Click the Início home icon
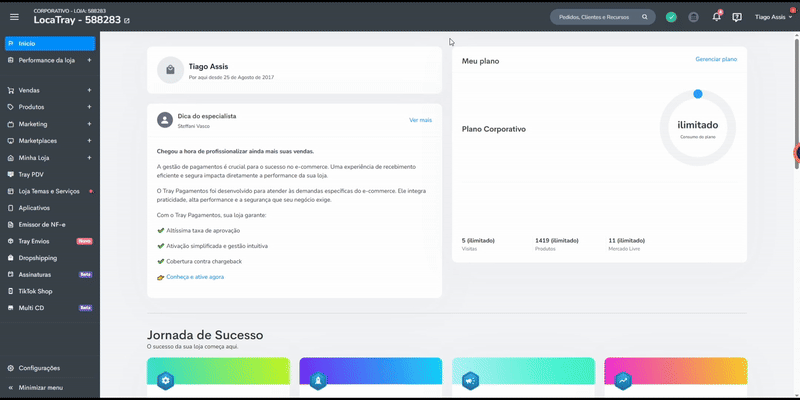This screenshot has height=400, width=800. pyautogui.click(x=11, y=44)
